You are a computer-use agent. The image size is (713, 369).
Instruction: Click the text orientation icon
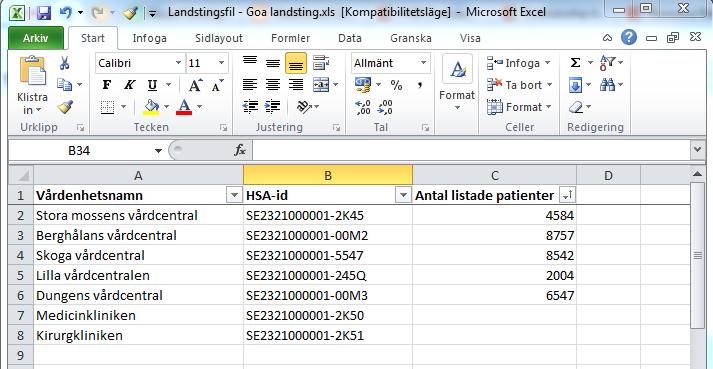(x=303, y=107)
